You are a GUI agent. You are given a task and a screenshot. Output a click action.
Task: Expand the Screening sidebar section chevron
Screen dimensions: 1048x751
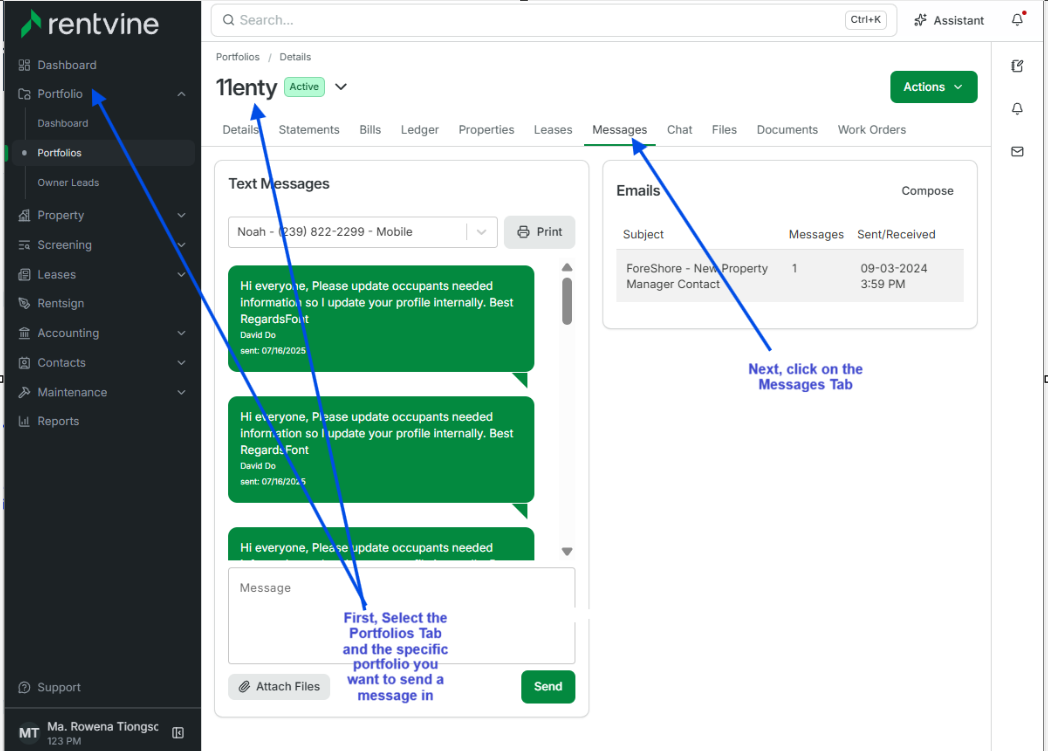[181, 245]
